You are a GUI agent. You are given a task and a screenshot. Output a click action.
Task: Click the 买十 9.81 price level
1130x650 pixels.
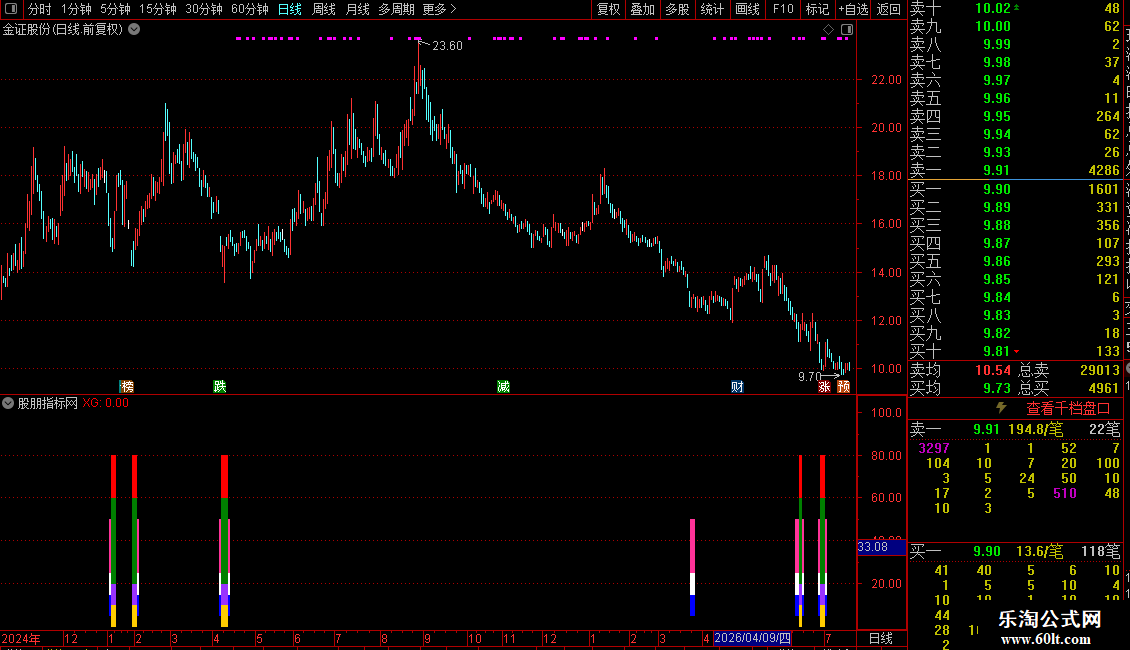[997, 351]
